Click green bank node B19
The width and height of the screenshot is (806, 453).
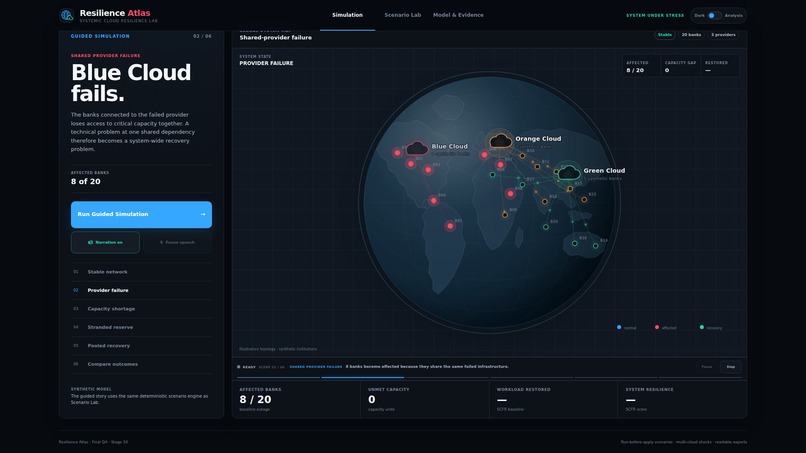coord(596,246)
